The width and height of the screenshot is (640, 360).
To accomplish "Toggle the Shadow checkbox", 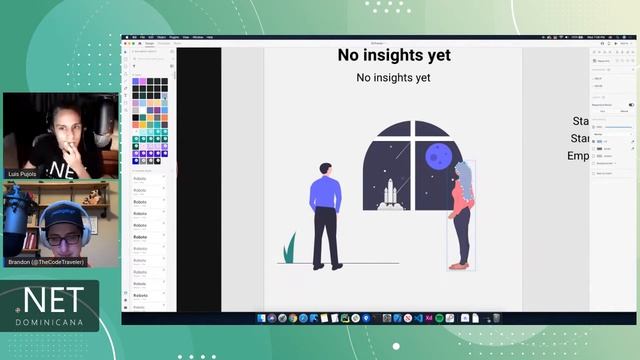I will pos(593,156).
